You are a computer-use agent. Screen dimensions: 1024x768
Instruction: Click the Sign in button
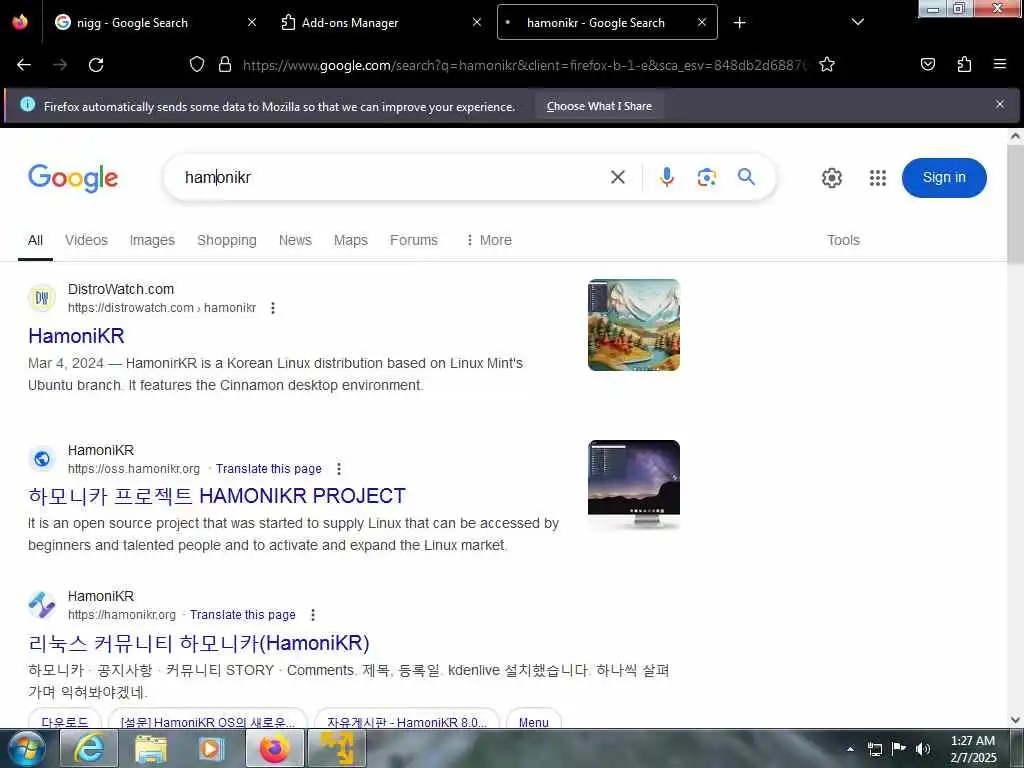944,178
